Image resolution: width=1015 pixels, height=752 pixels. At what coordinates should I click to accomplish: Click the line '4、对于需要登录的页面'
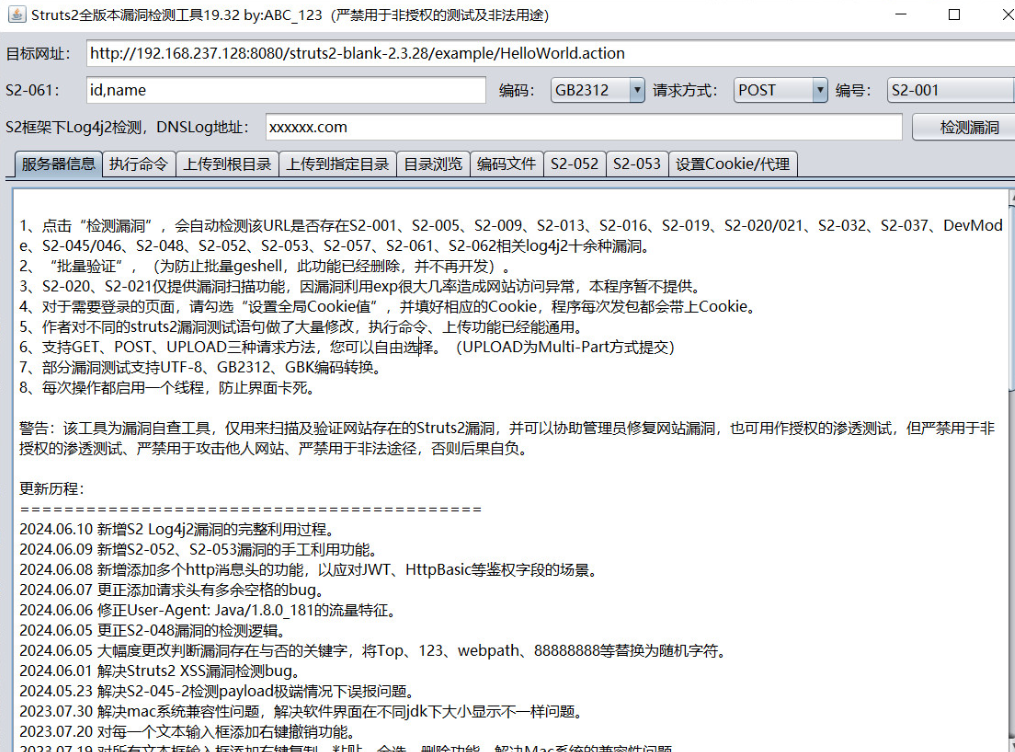coord(388,306)
